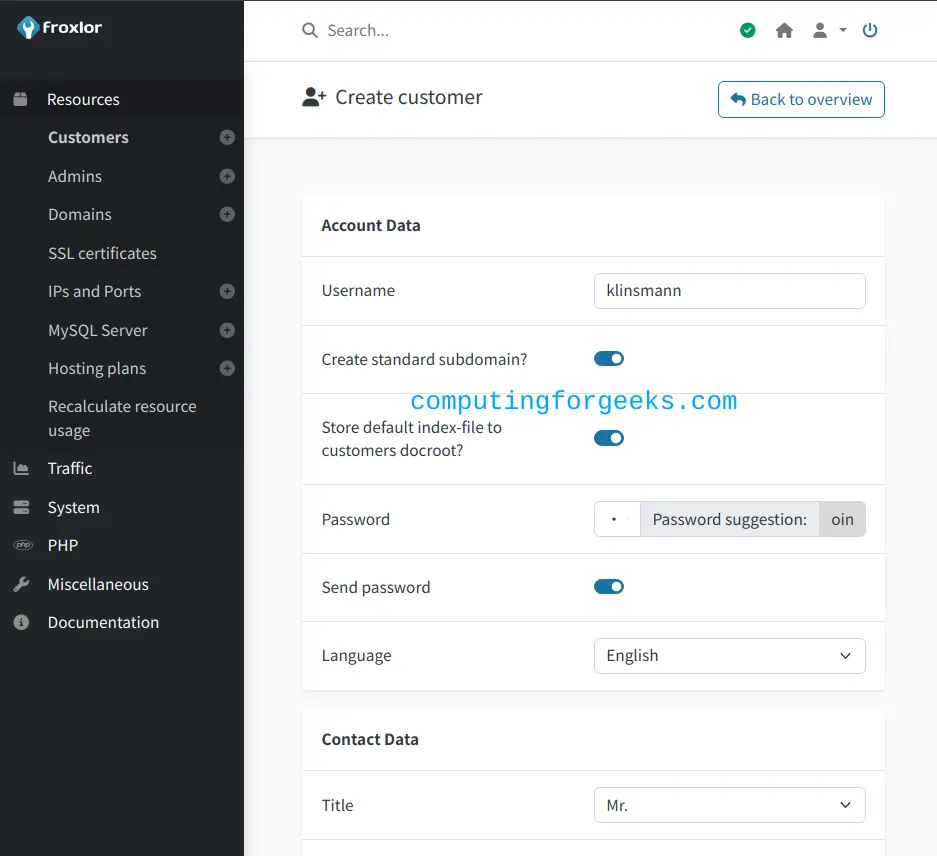Expand the Title dropdown showing Mr.
This screenshot has width=937, height=856.
click(x=729, y=805)
